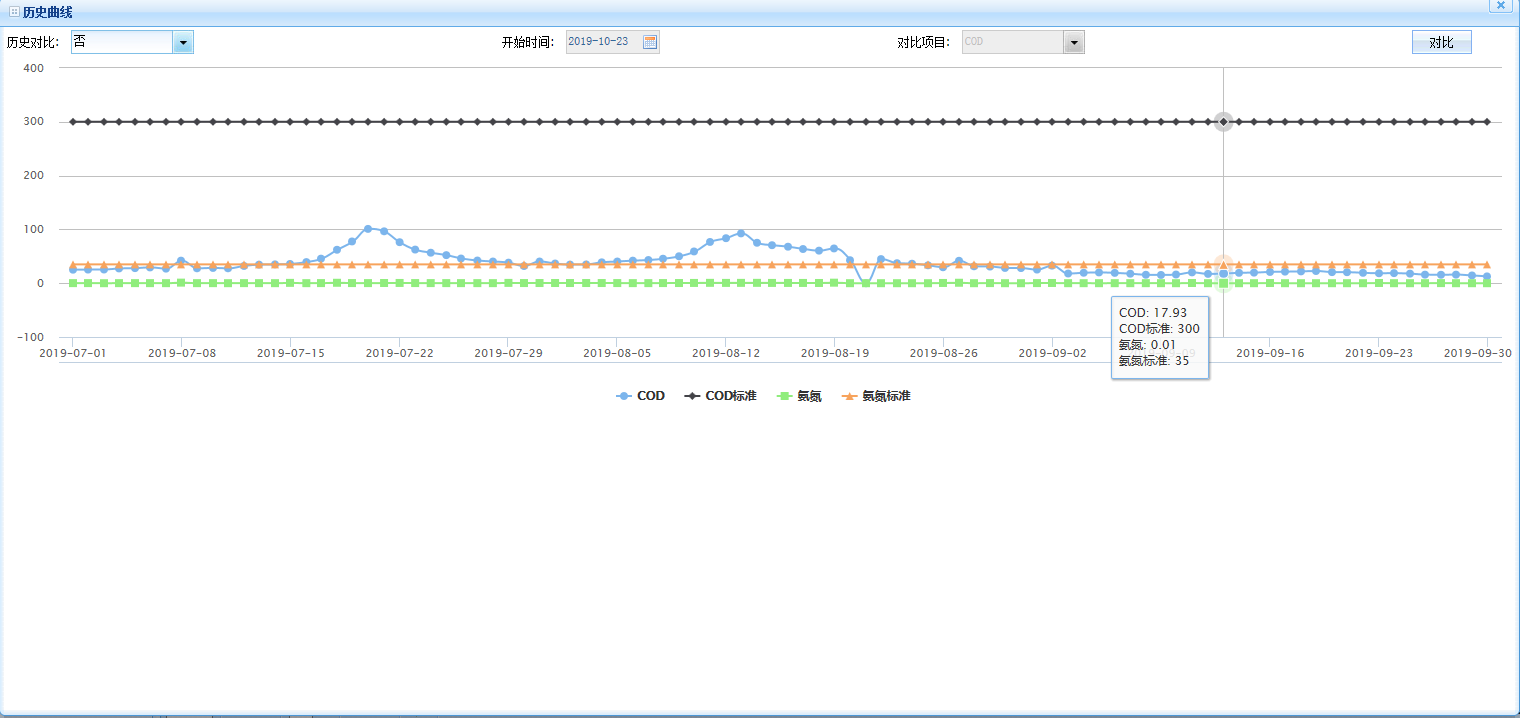This screenshot has height=718, width=1520.
Task: Click the COD point that drops to zero
Action: [865, 283]
